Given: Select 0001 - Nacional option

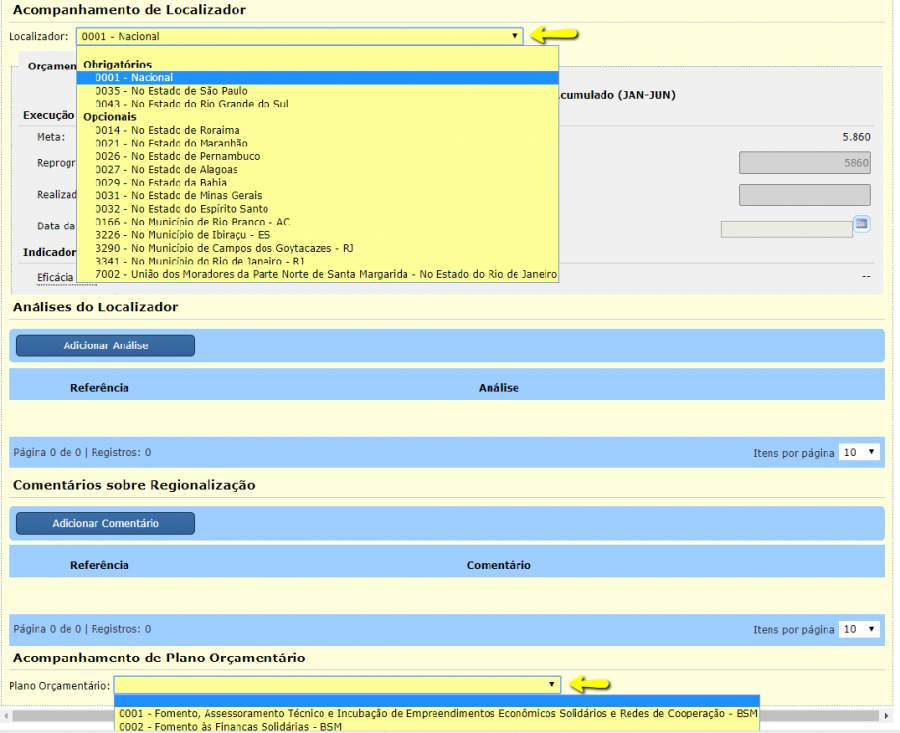Looking at the screenshot, I should click(x=317, y=77).
